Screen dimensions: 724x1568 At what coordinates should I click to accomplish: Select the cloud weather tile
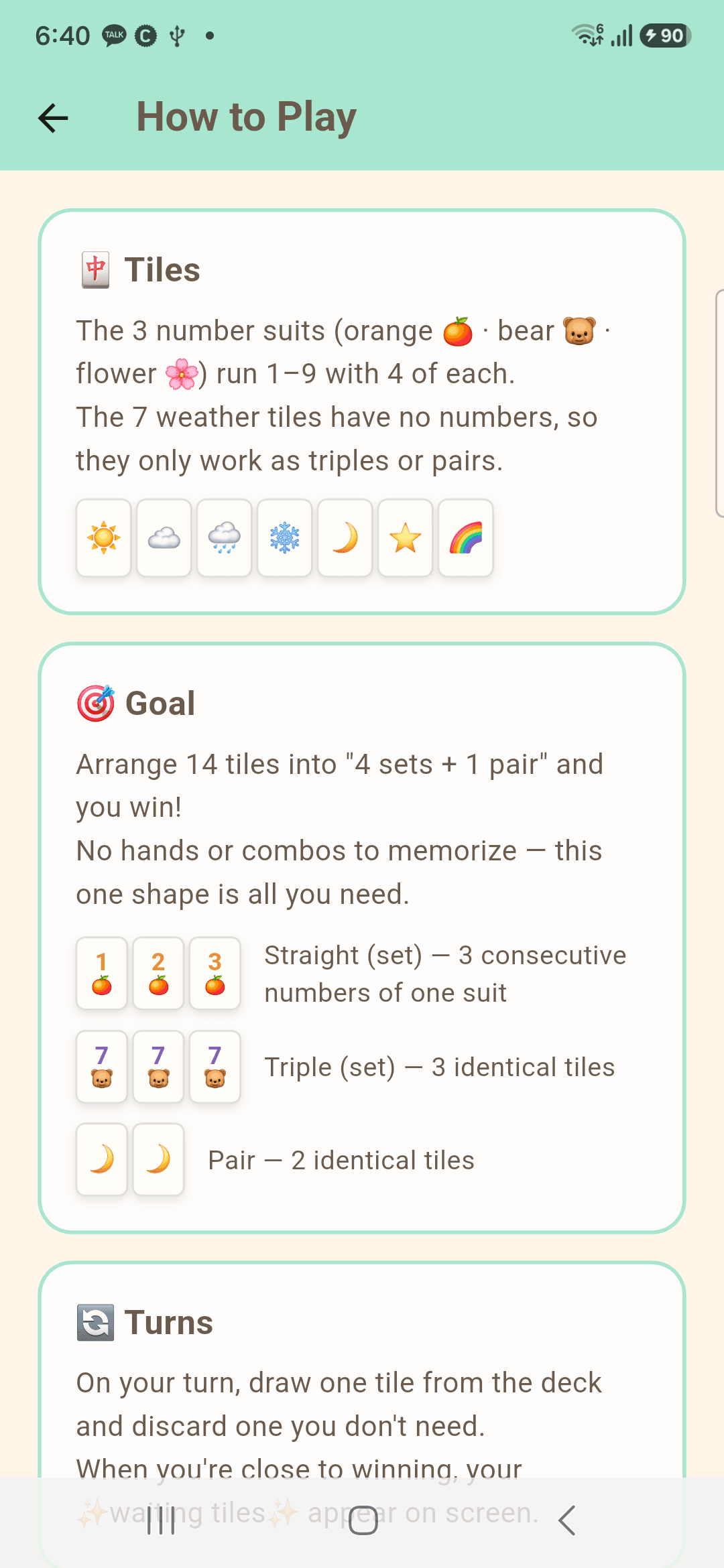pyautogui.click(x=164, y=537)
